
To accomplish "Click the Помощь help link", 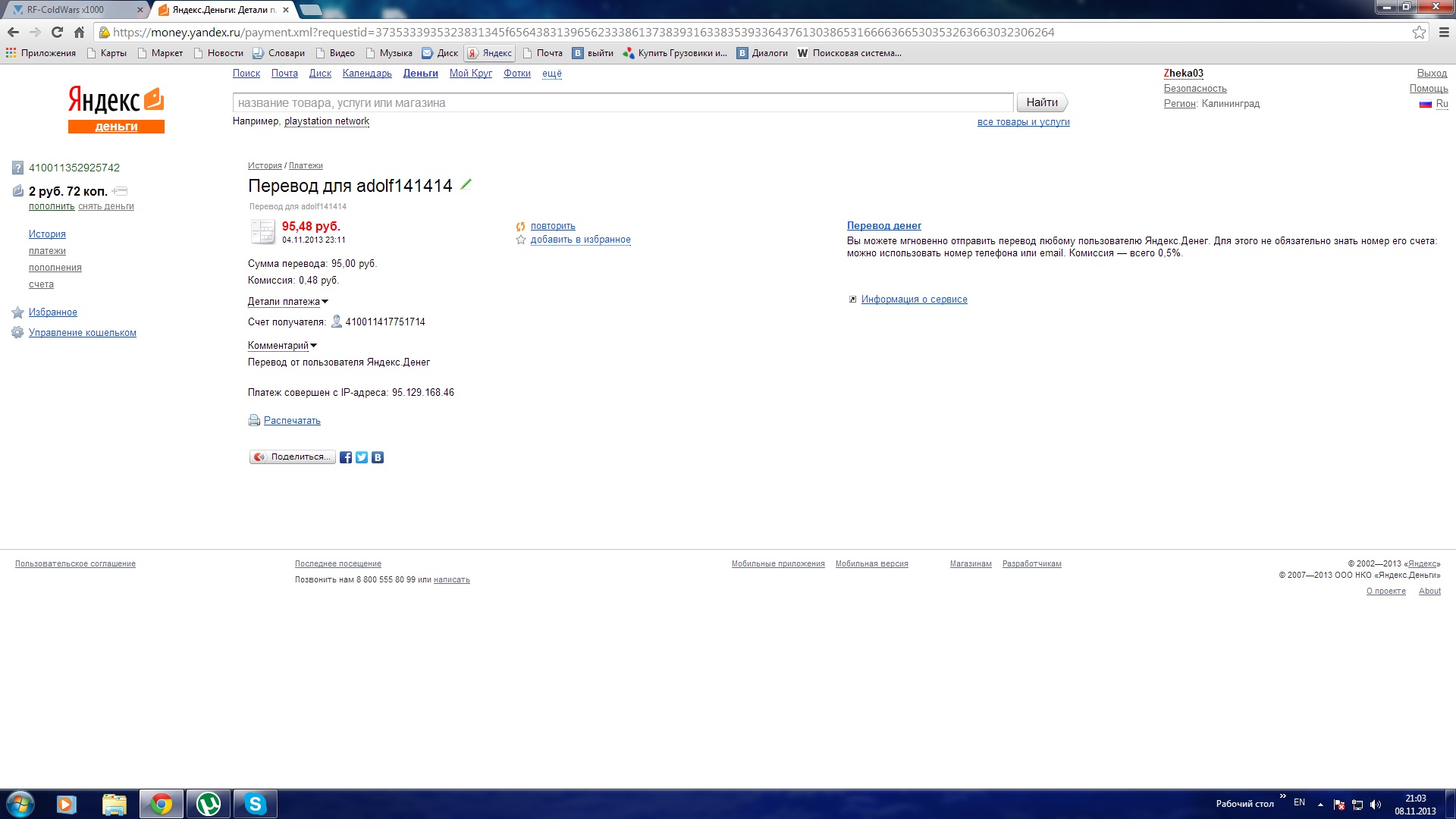I will pos(1429,89).
